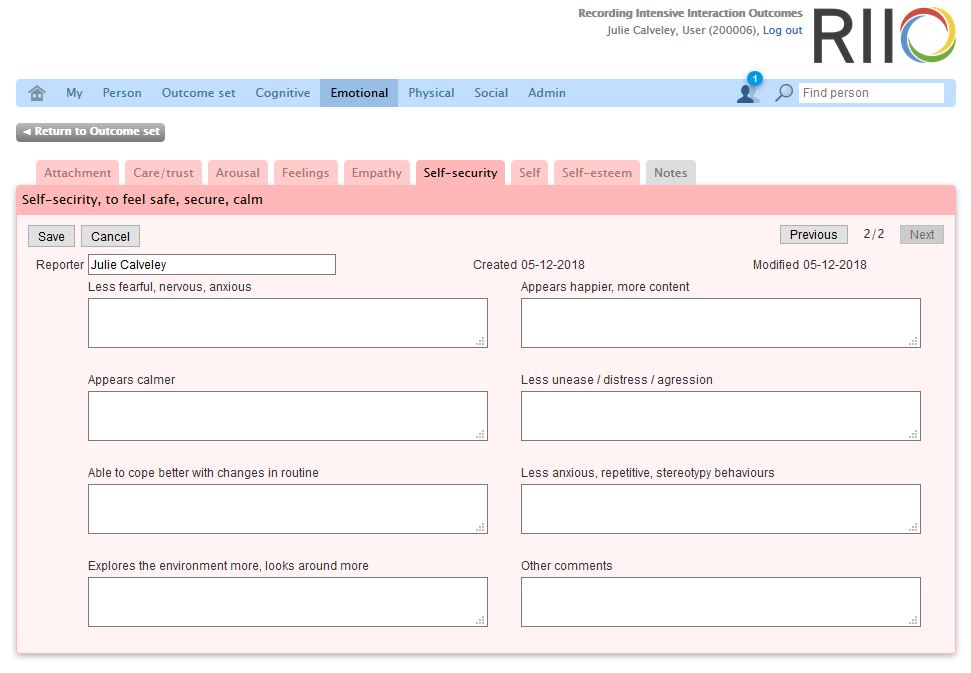Switch to the Care/trust tab
The image size is (971, 673).
[x=163, y=173]
